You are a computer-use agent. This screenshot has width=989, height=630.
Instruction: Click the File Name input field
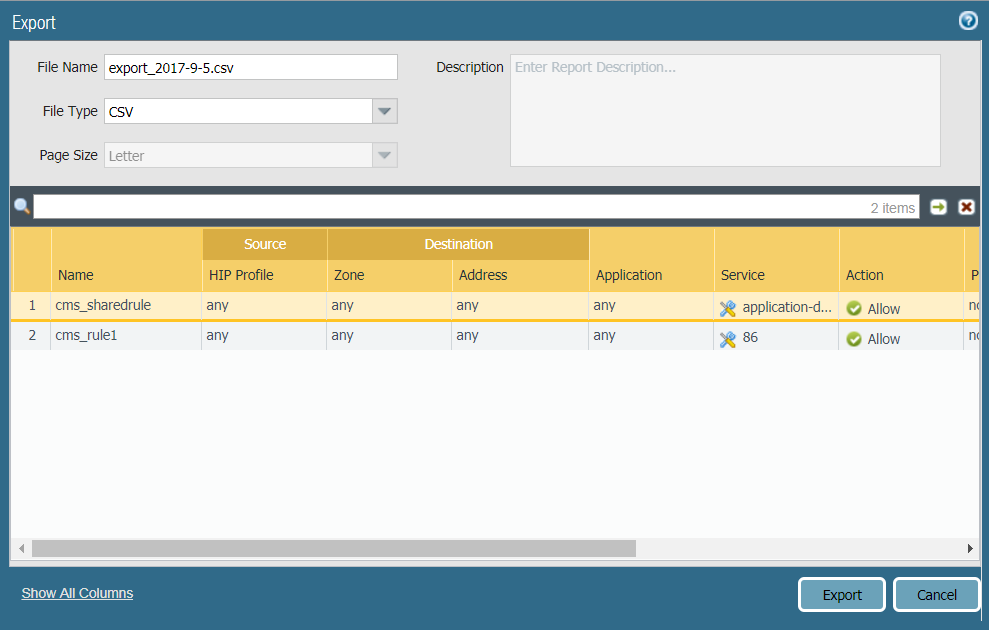tap(251, 67)
